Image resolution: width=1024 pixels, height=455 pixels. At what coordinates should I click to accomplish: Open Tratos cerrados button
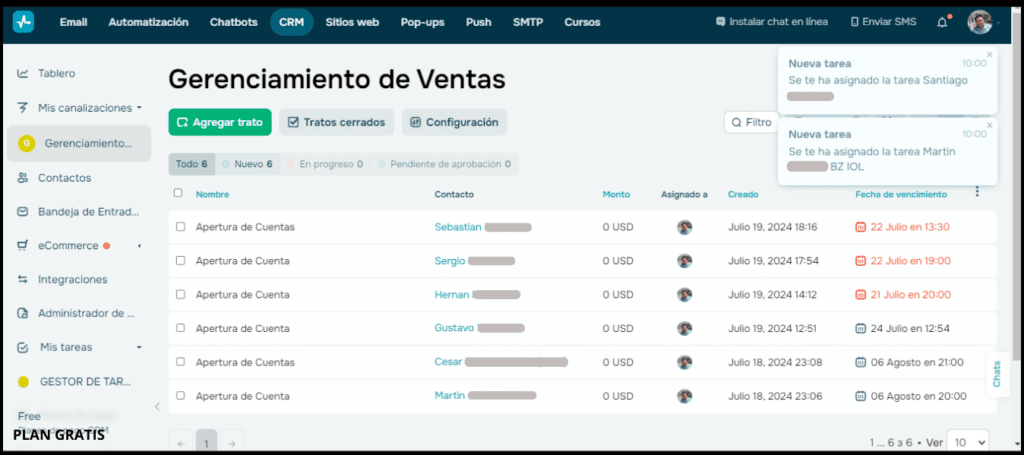[336, 122]
